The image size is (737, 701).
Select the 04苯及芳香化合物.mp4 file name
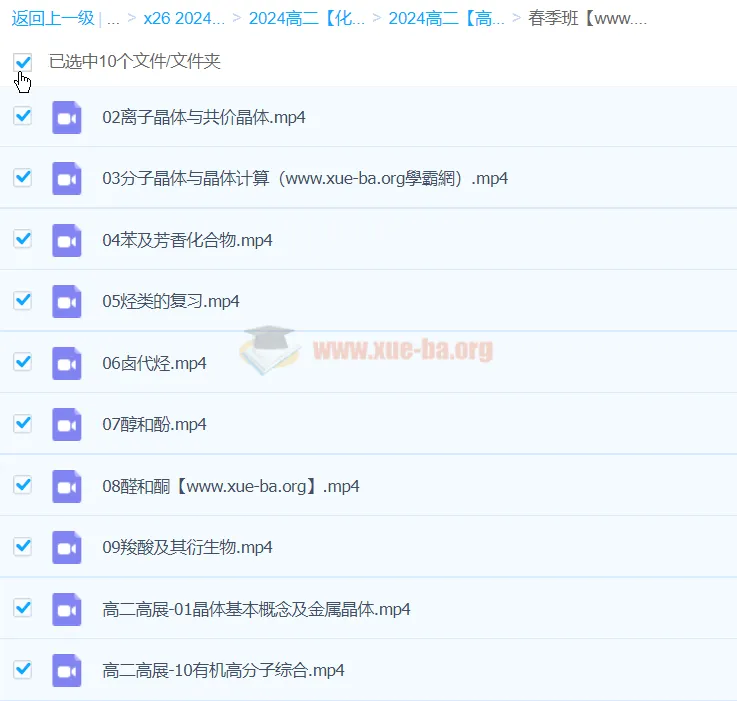[x=187, y=240]
